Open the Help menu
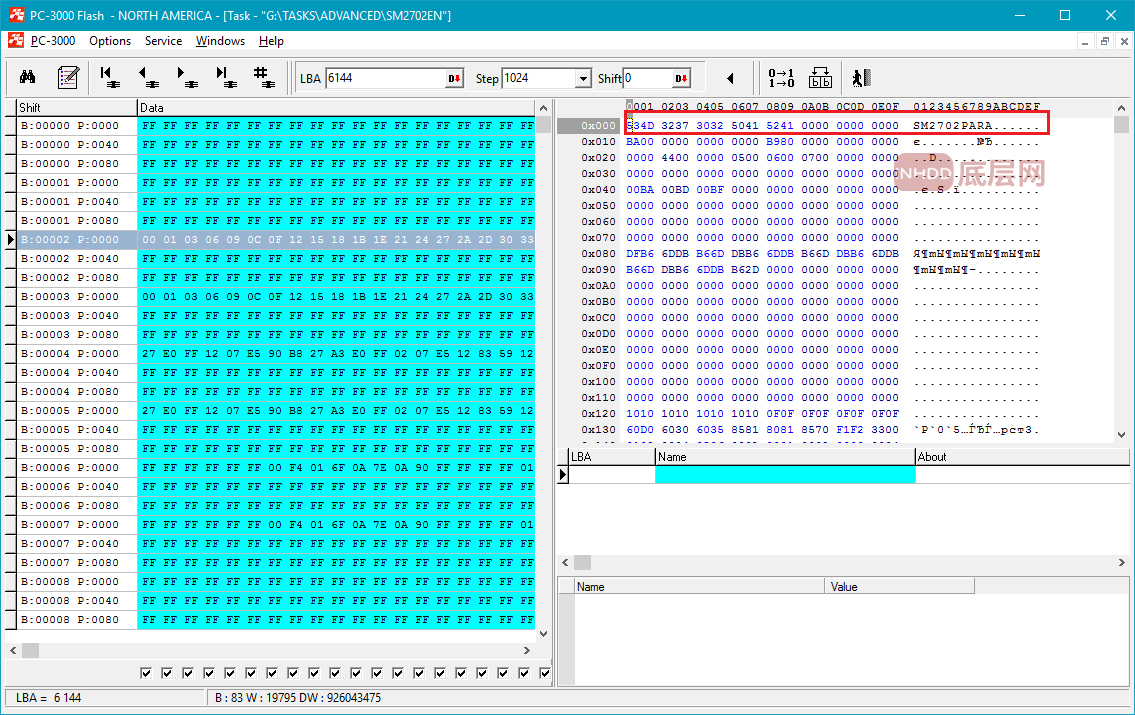The image size is (1135, 715). (271, 41)
